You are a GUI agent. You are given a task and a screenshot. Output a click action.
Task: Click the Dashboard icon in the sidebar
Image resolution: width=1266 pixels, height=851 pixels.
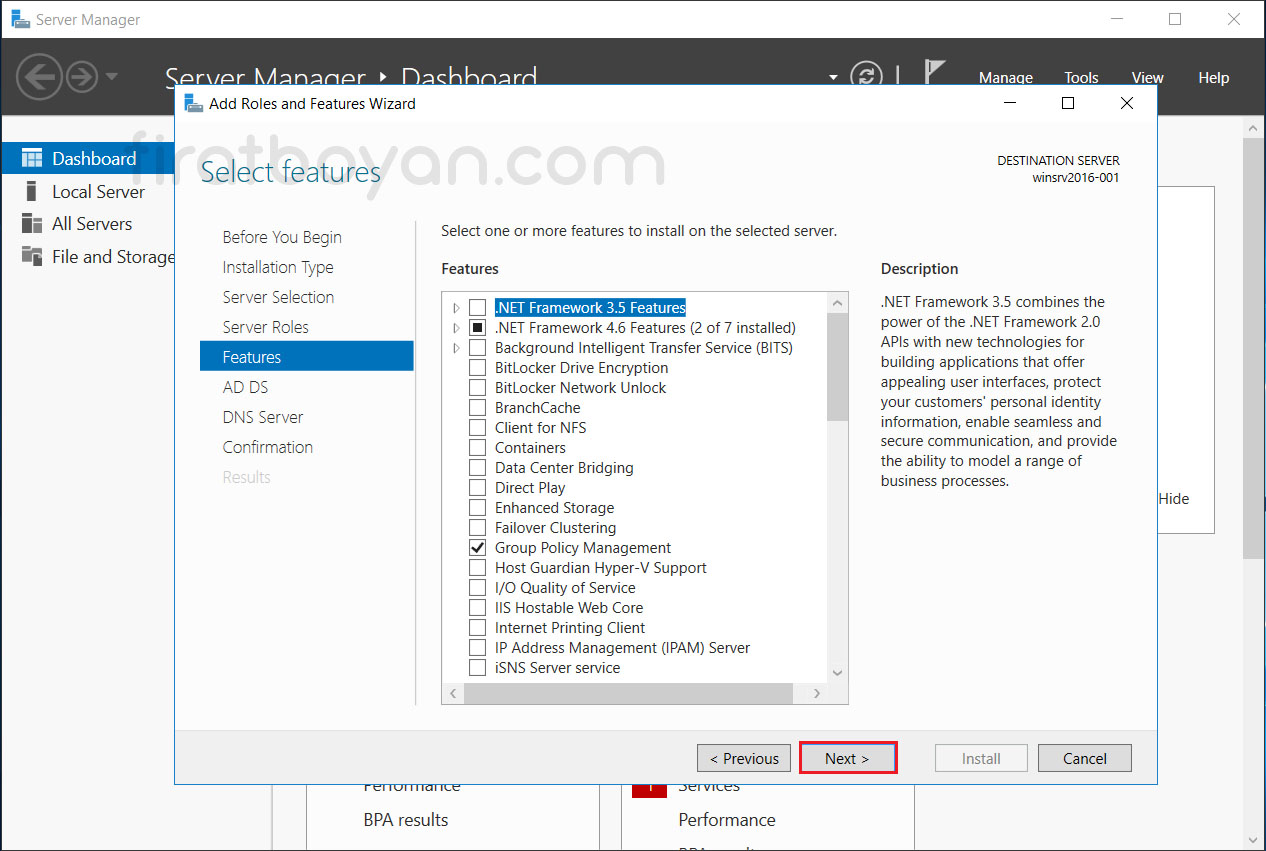click(x=32, y=158)
